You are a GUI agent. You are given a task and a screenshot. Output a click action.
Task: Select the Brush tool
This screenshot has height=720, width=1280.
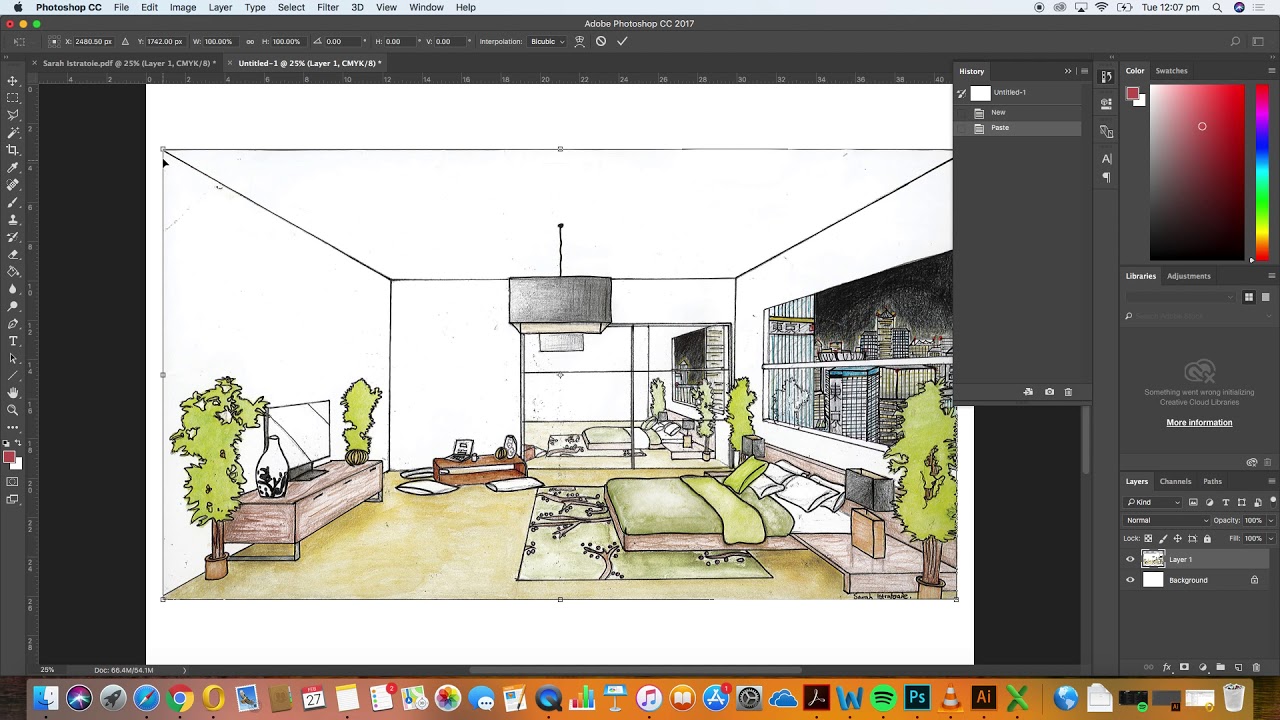(x=13, y=202)
